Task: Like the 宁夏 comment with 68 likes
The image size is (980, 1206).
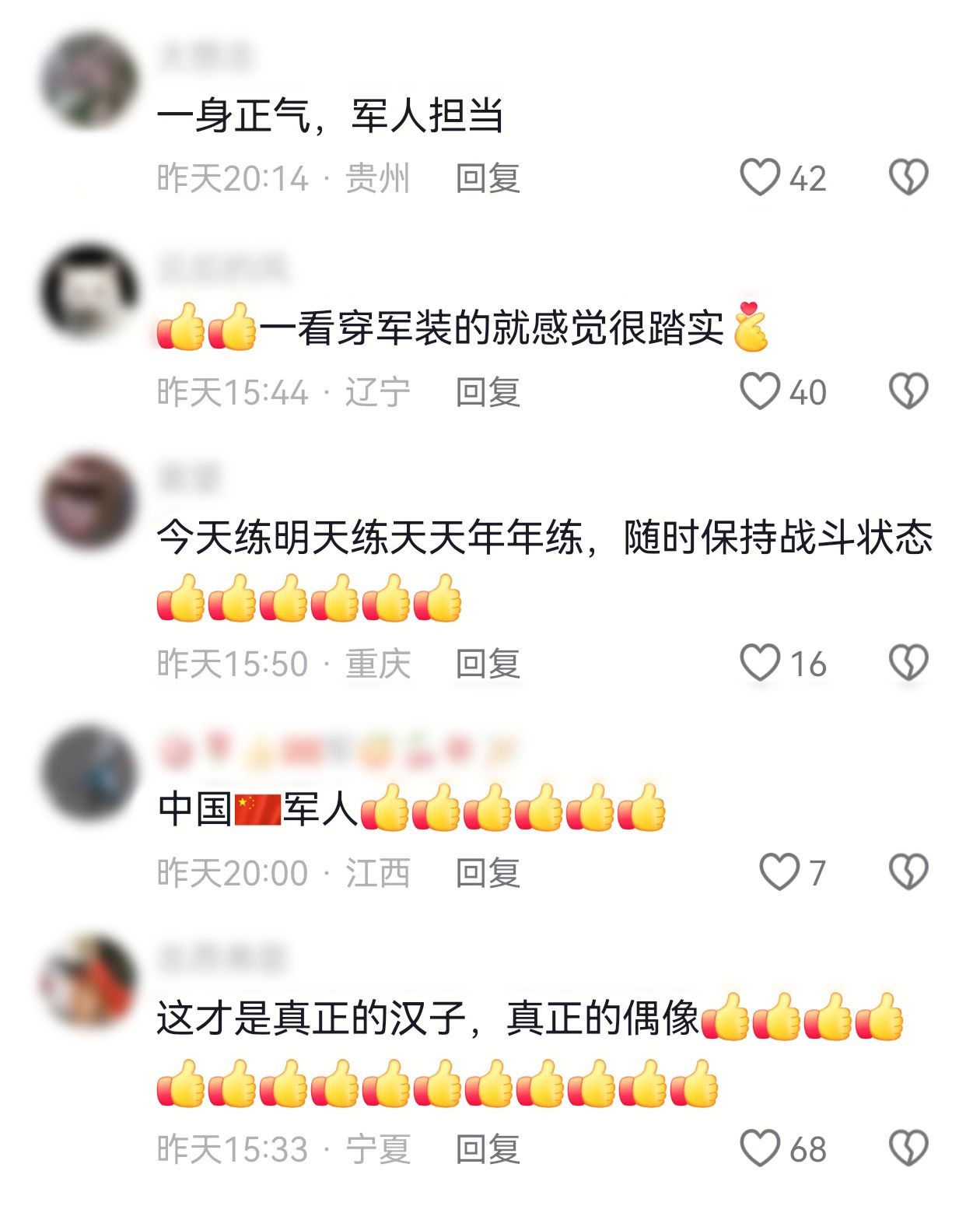Action: coord(759,1148)
